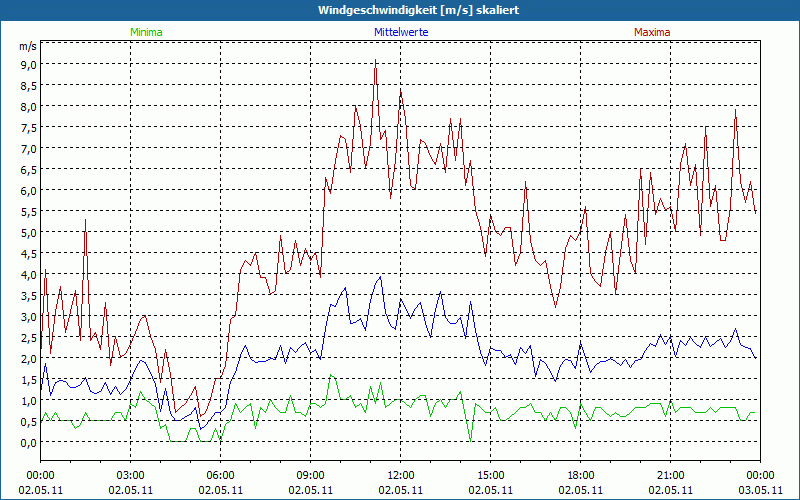Click the 12:00 time axis label
The height and width of the screenshot is (500, 800).
tap(401, 476)
